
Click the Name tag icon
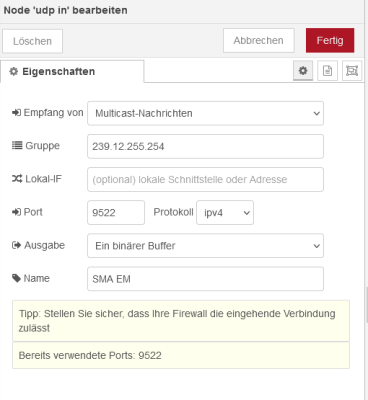point(16,278)
